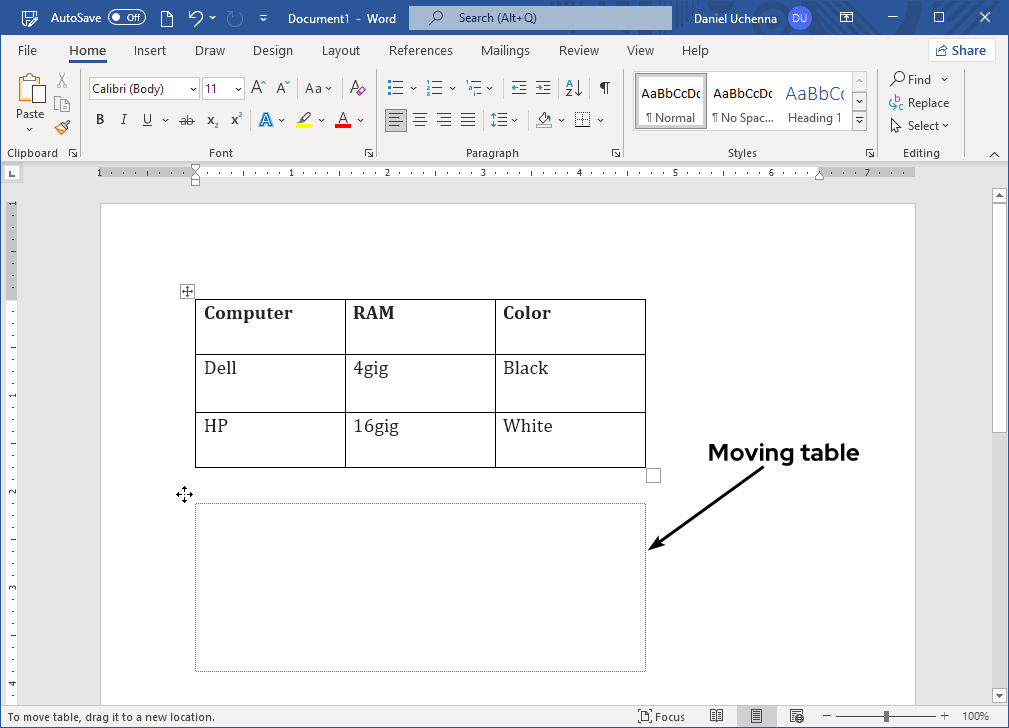Select the Read Mode view icon
Screen dimensions: 1009x728
tap(717, 716)
